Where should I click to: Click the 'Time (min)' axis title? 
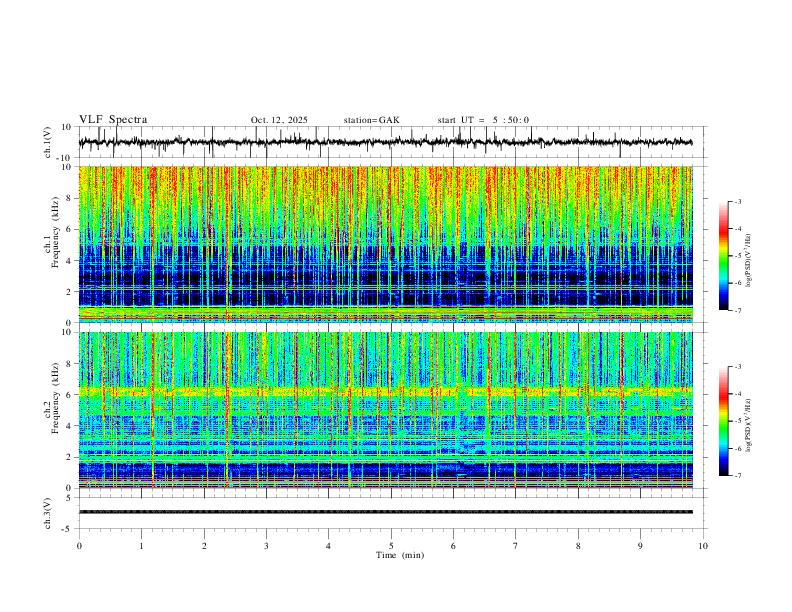[x=400, y=555]
